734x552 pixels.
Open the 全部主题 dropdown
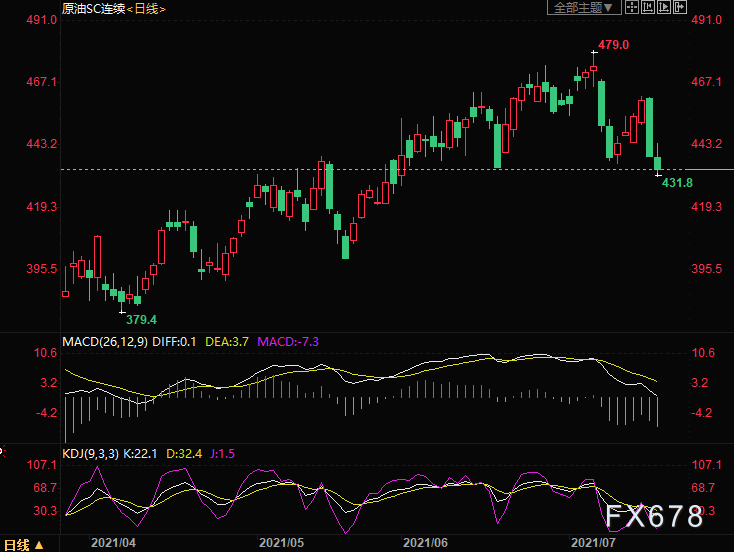[x=584, y=7]
